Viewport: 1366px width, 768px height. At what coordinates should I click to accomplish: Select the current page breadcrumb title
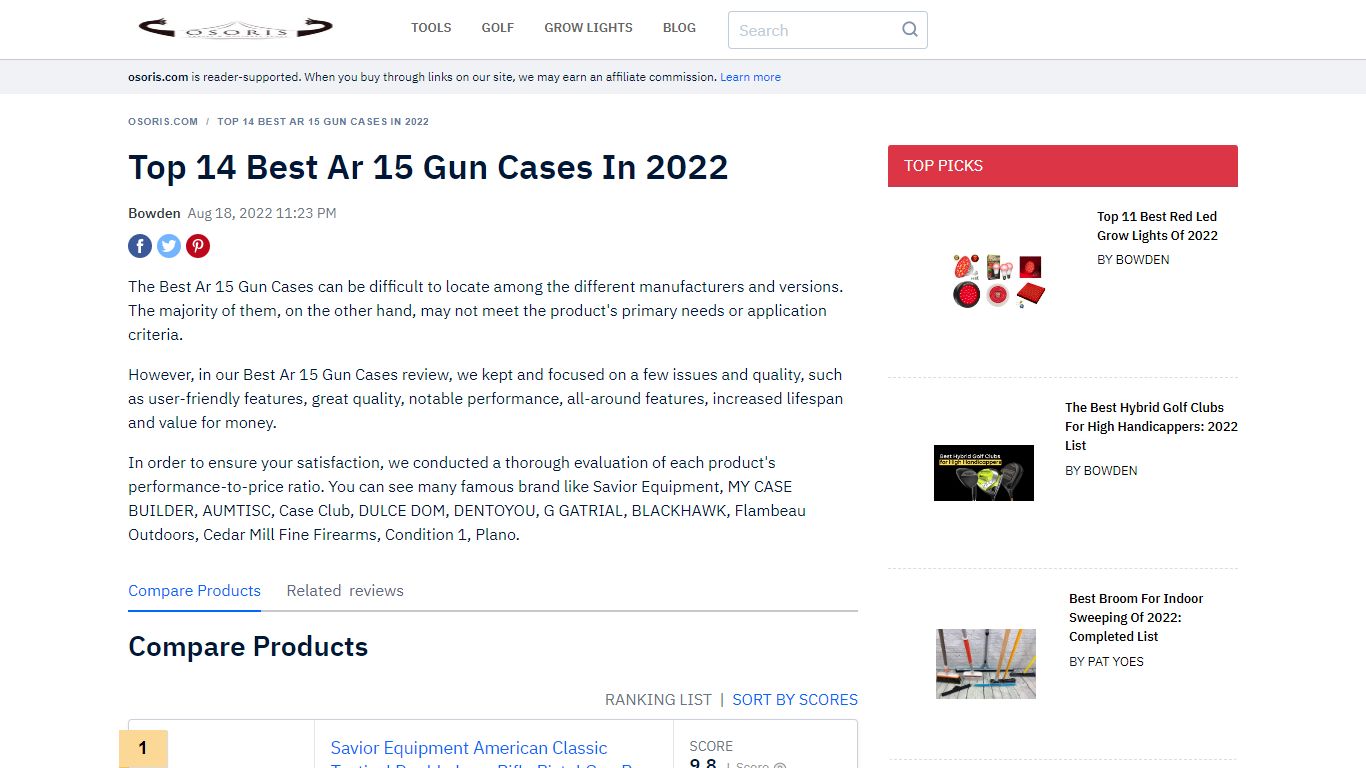pos(323,122)
